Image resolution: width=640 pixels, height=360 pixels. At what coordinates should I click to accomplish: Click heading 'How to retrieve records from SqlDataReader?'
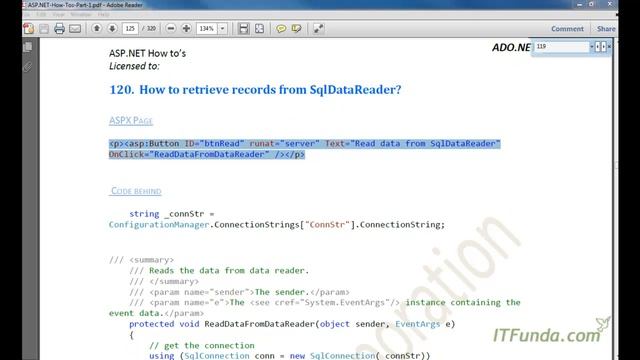[x=270, y=89]
